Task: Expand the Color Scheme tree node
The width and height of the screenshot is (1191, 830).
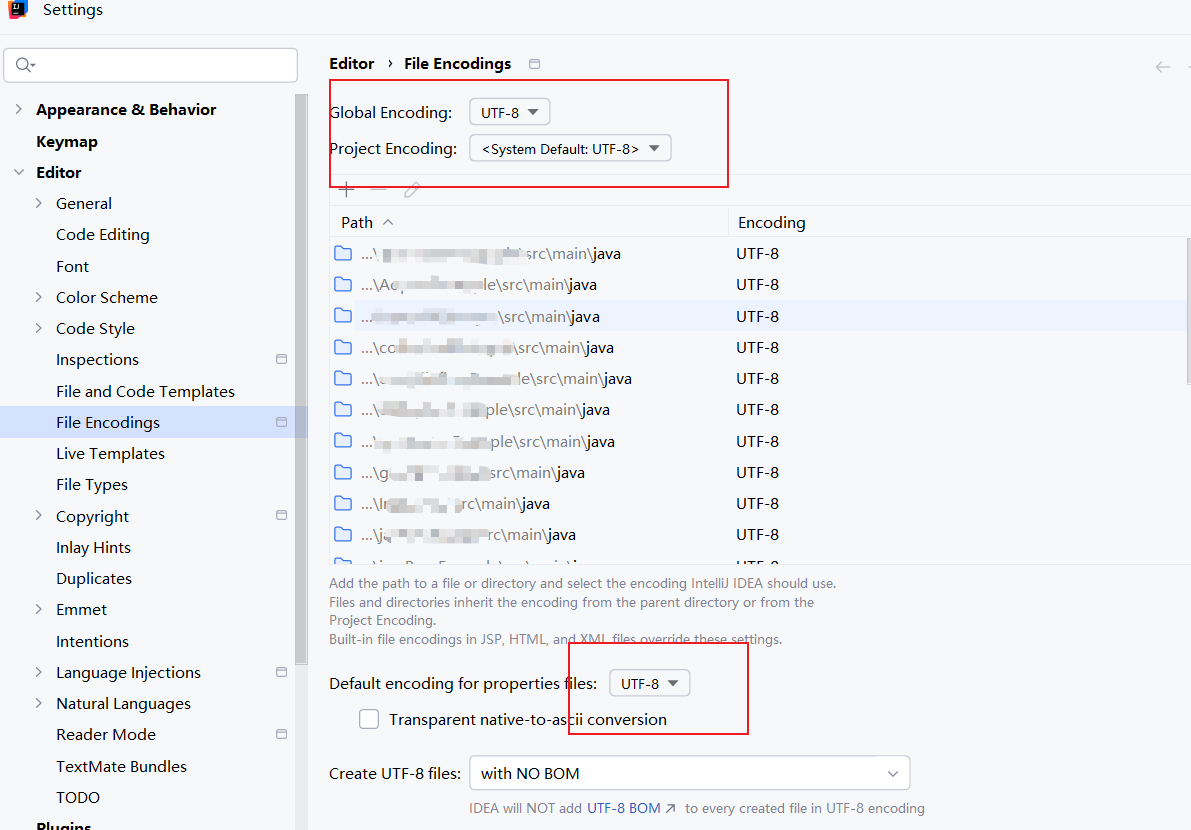Action: click(39, 297)
